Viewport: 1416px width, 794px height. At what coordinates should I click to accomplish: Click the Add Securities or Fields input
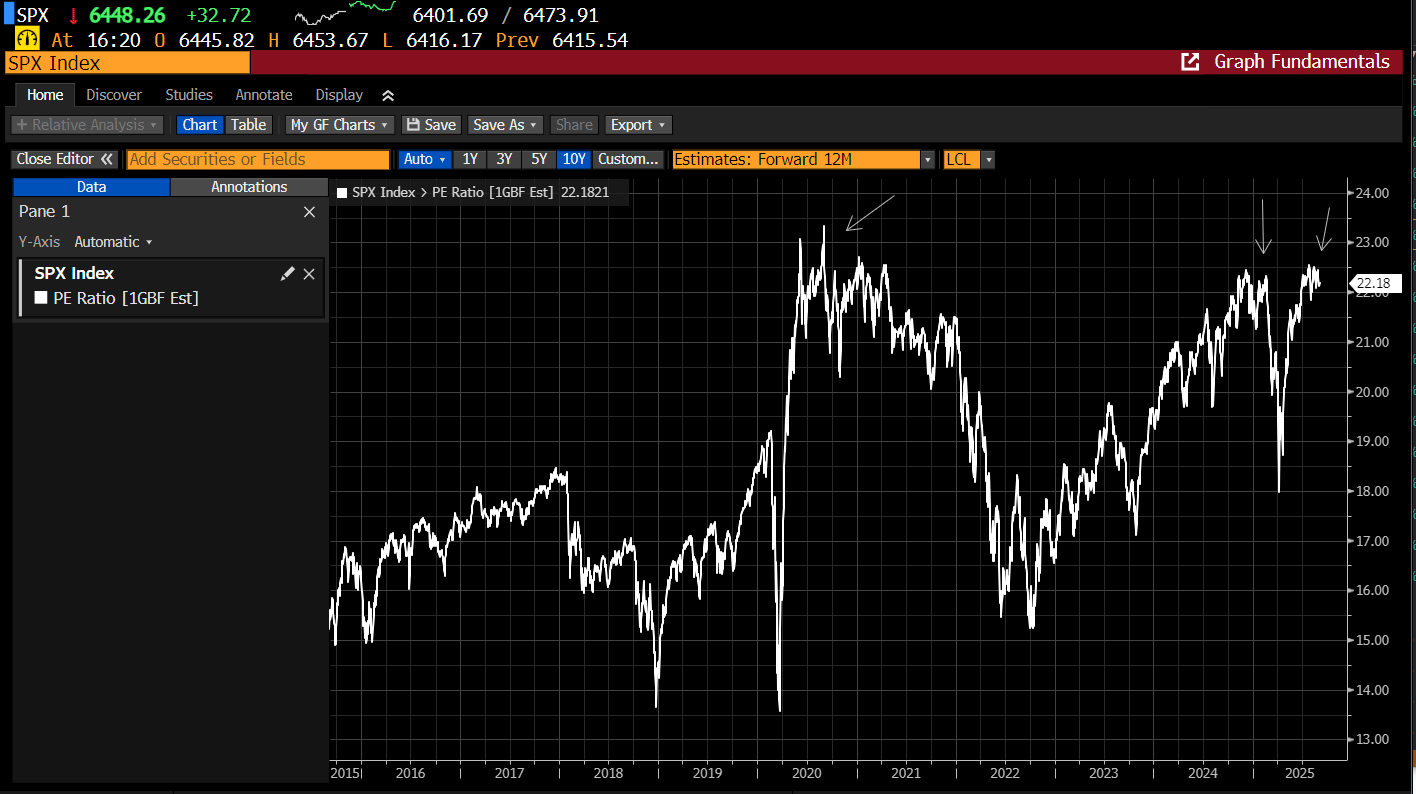pos(258,159)
